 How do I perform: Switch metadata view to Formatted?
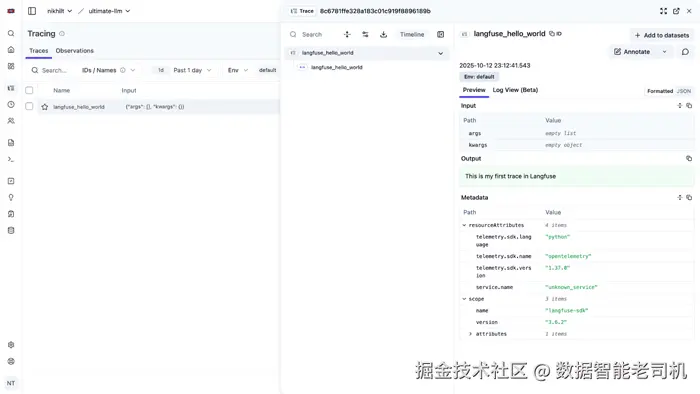660,91
